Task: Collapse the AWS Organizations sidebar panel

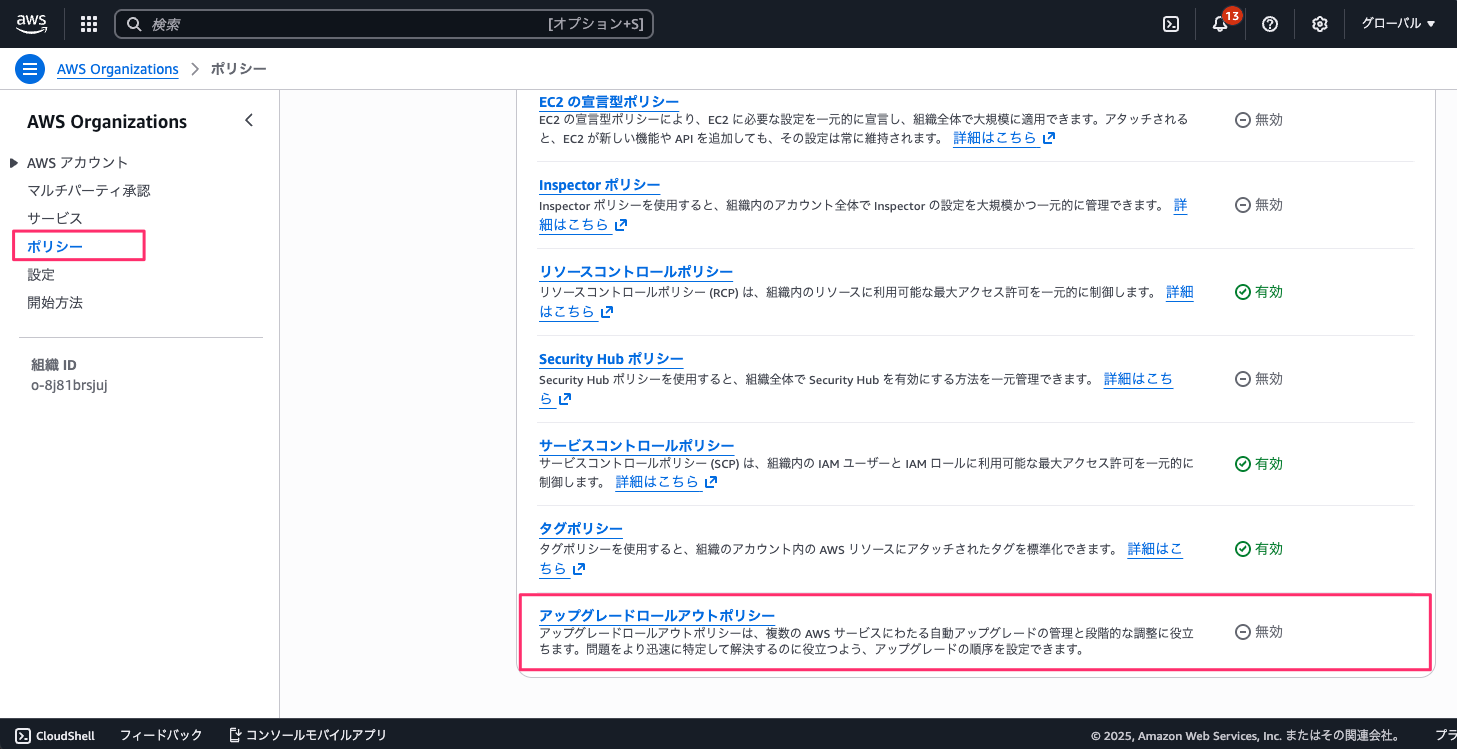Action: 249,119
